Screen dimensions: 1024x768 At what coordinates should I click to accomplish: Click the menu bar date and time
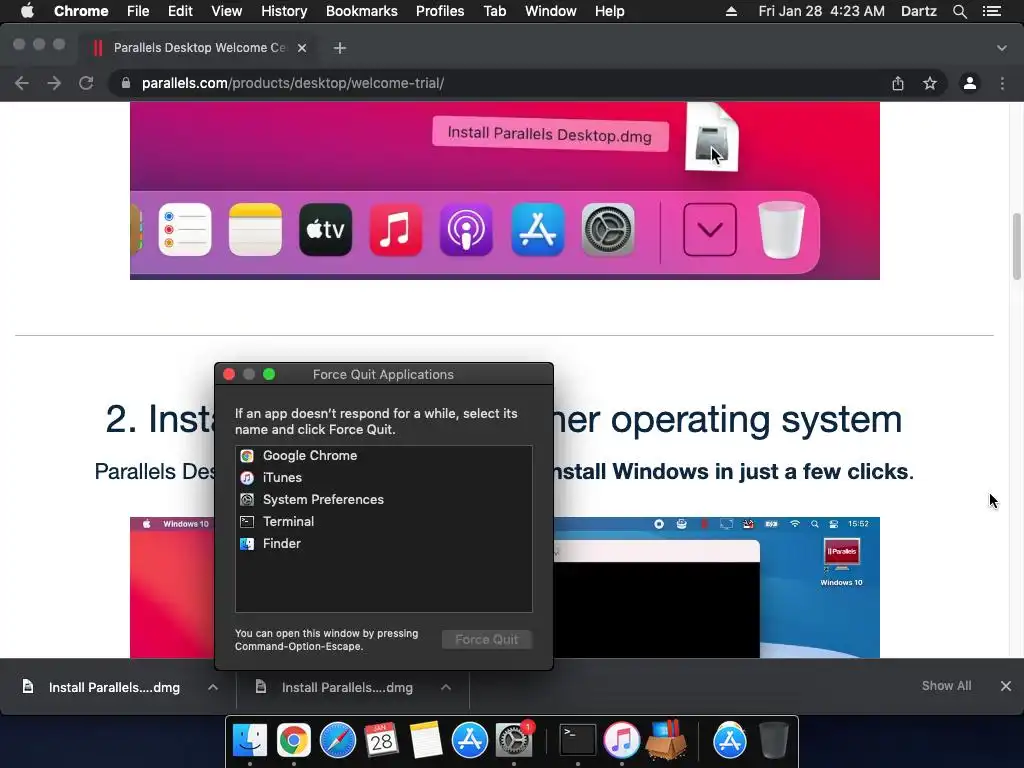coord(822,11)
